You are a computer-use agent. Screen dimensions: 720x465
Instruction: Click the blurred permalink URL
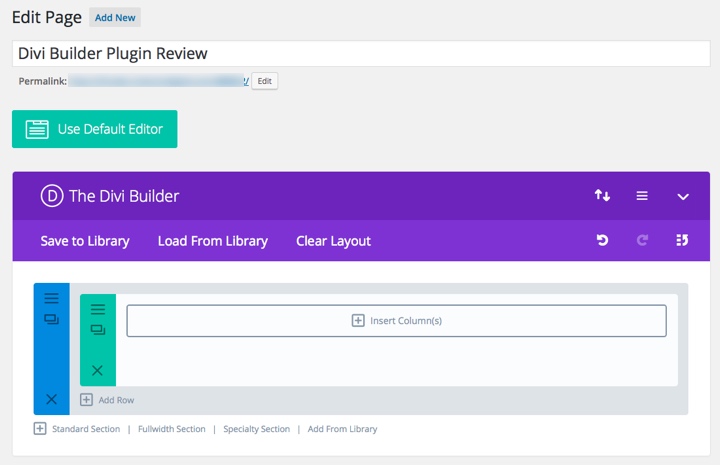coord(159,81)
